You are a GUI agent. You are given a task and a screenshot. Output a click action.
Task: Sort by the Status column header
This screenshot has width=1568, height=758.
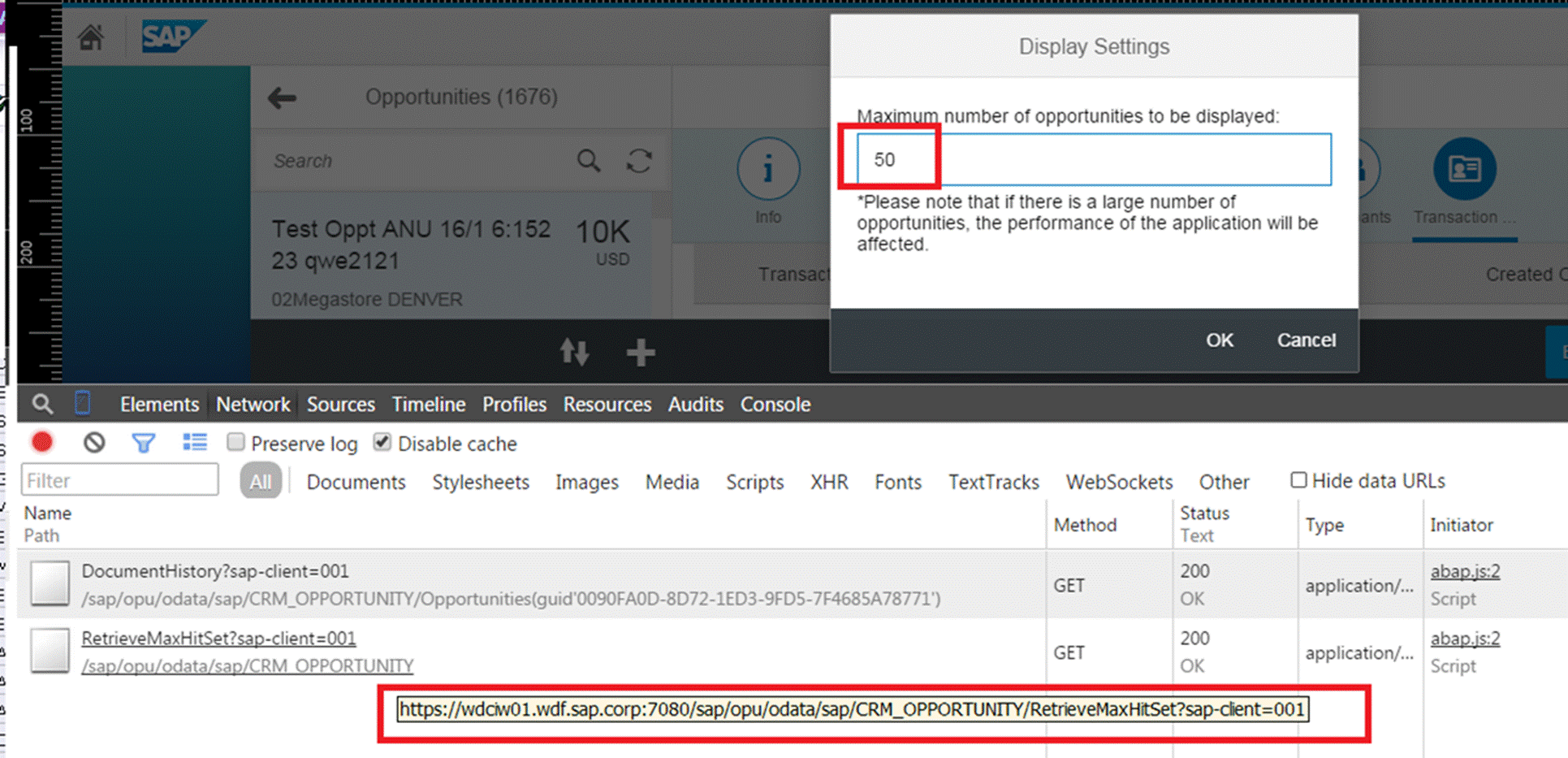[1204, 513]
